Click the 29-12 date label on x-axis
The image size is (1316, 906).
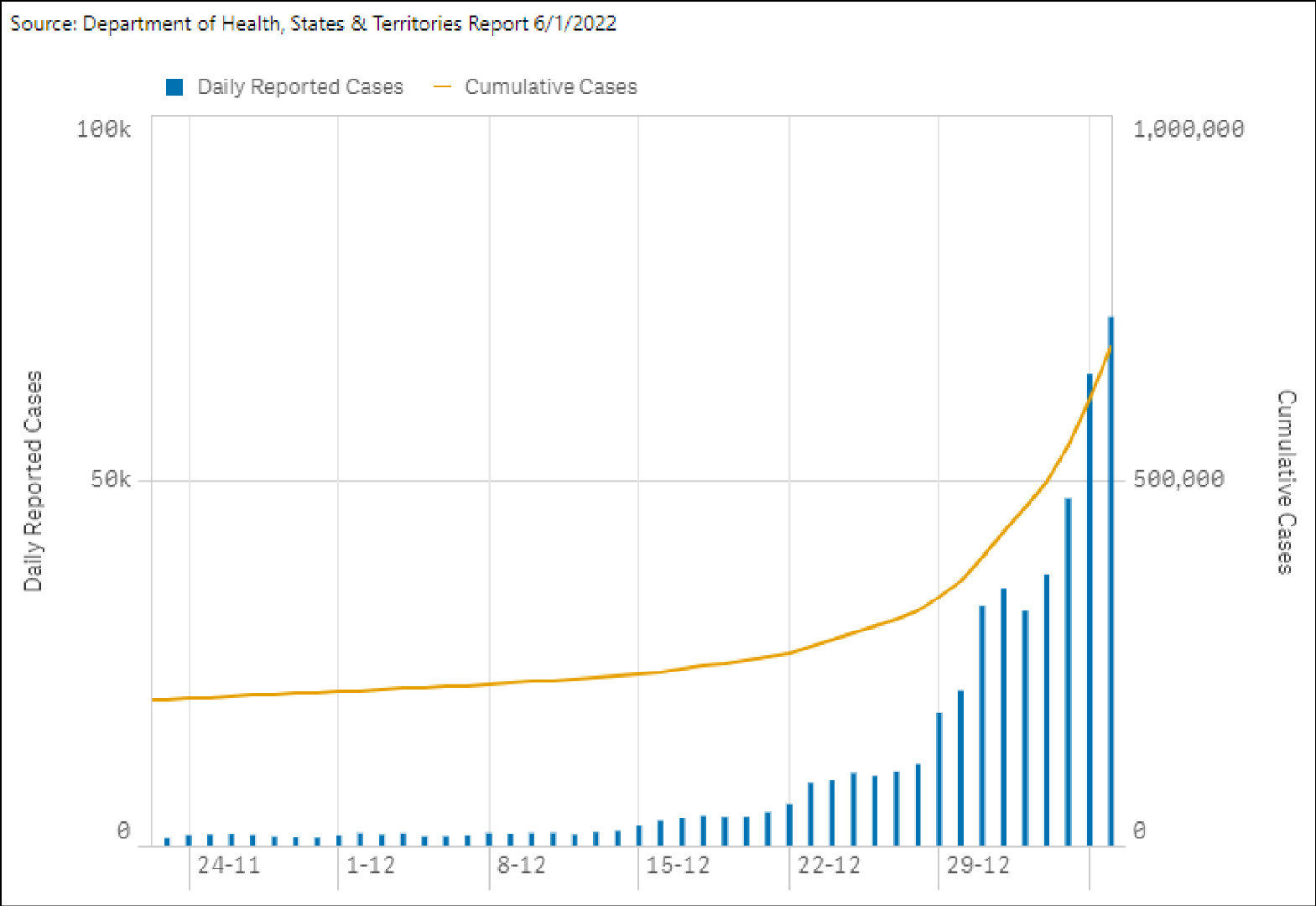(x=978, y=865)
